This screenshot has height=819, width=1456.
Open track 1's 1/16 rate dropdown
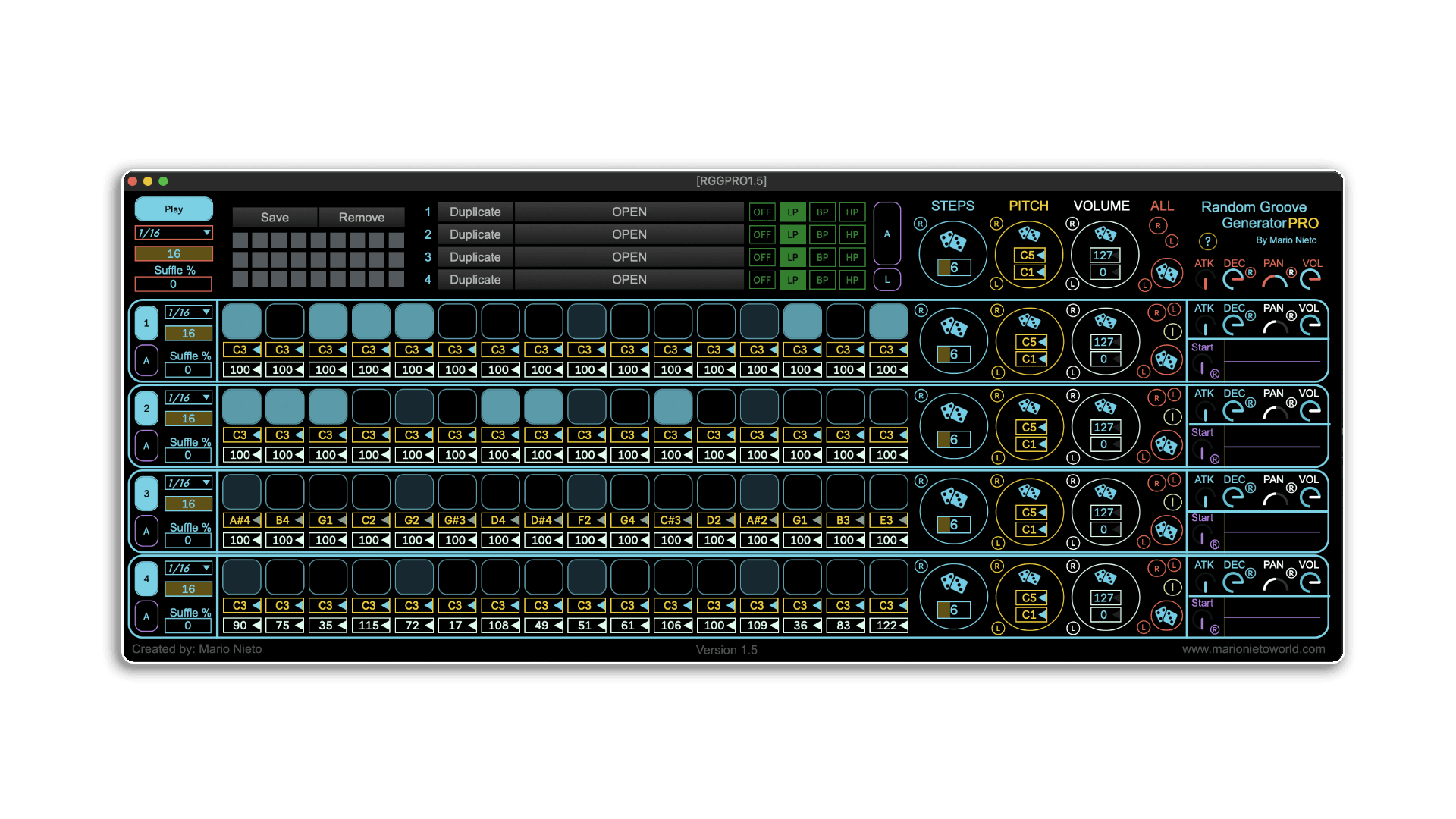pos(188,312)
